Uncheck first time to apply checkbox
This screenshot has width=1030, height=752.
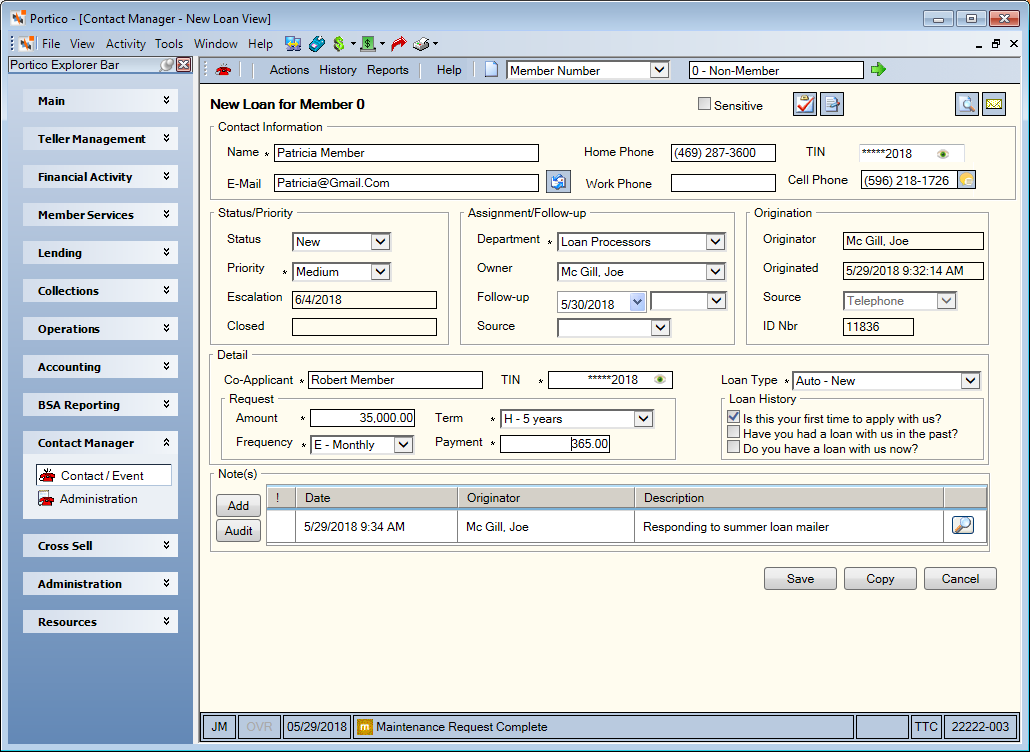coord(734,417)
